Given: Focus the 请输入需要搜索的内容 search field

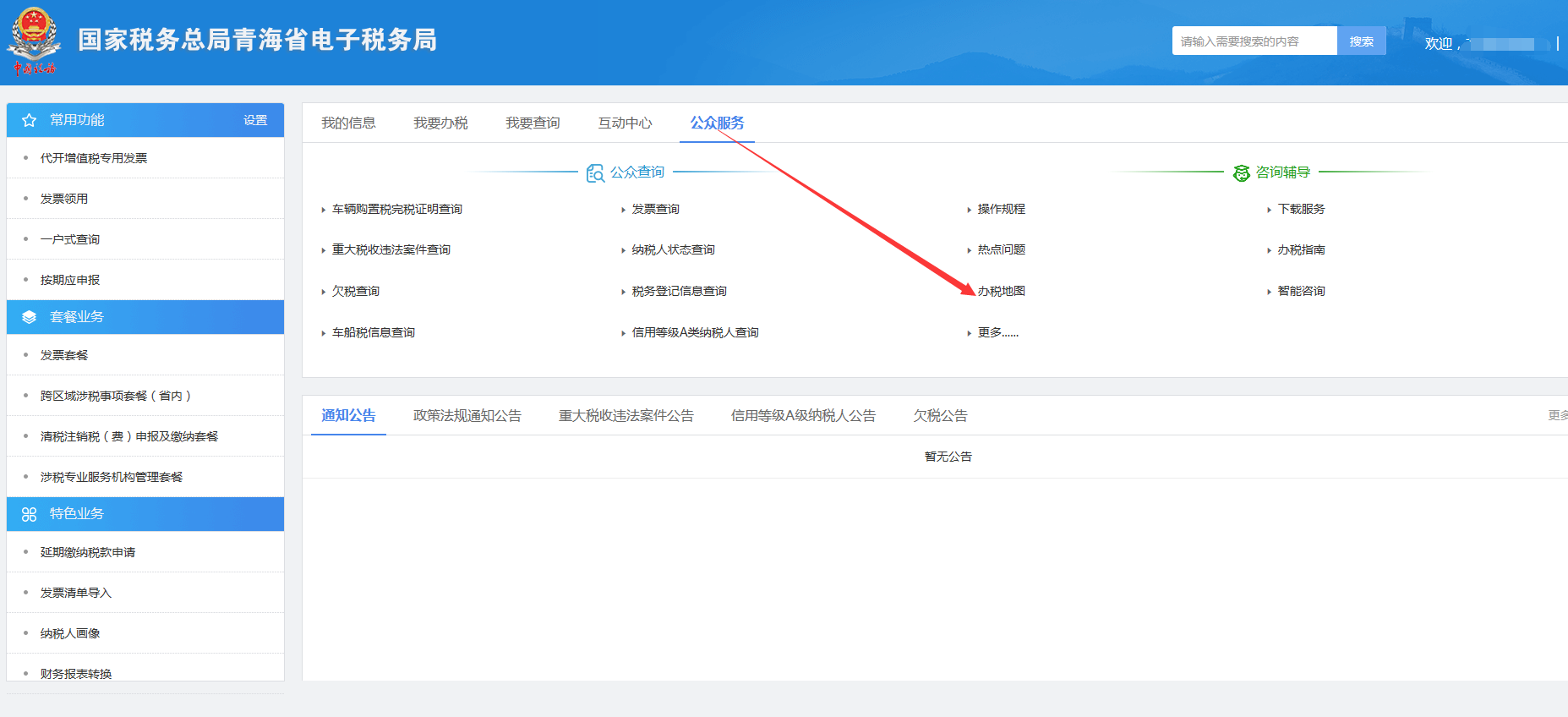Looking at the screenshot, I should coord(1254,41).
